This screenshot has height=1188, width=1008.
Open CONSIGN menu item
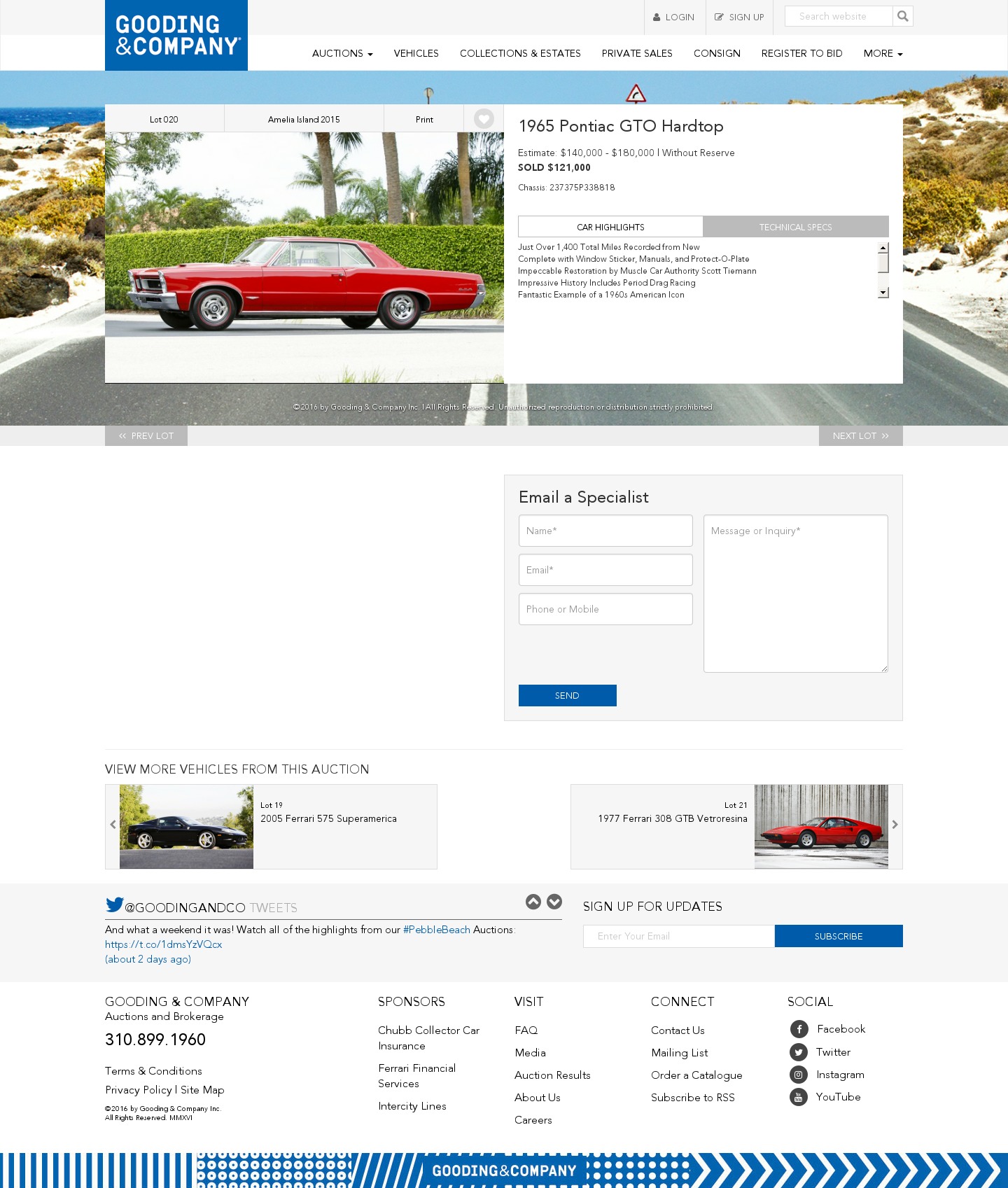click(x=717, y=53)
